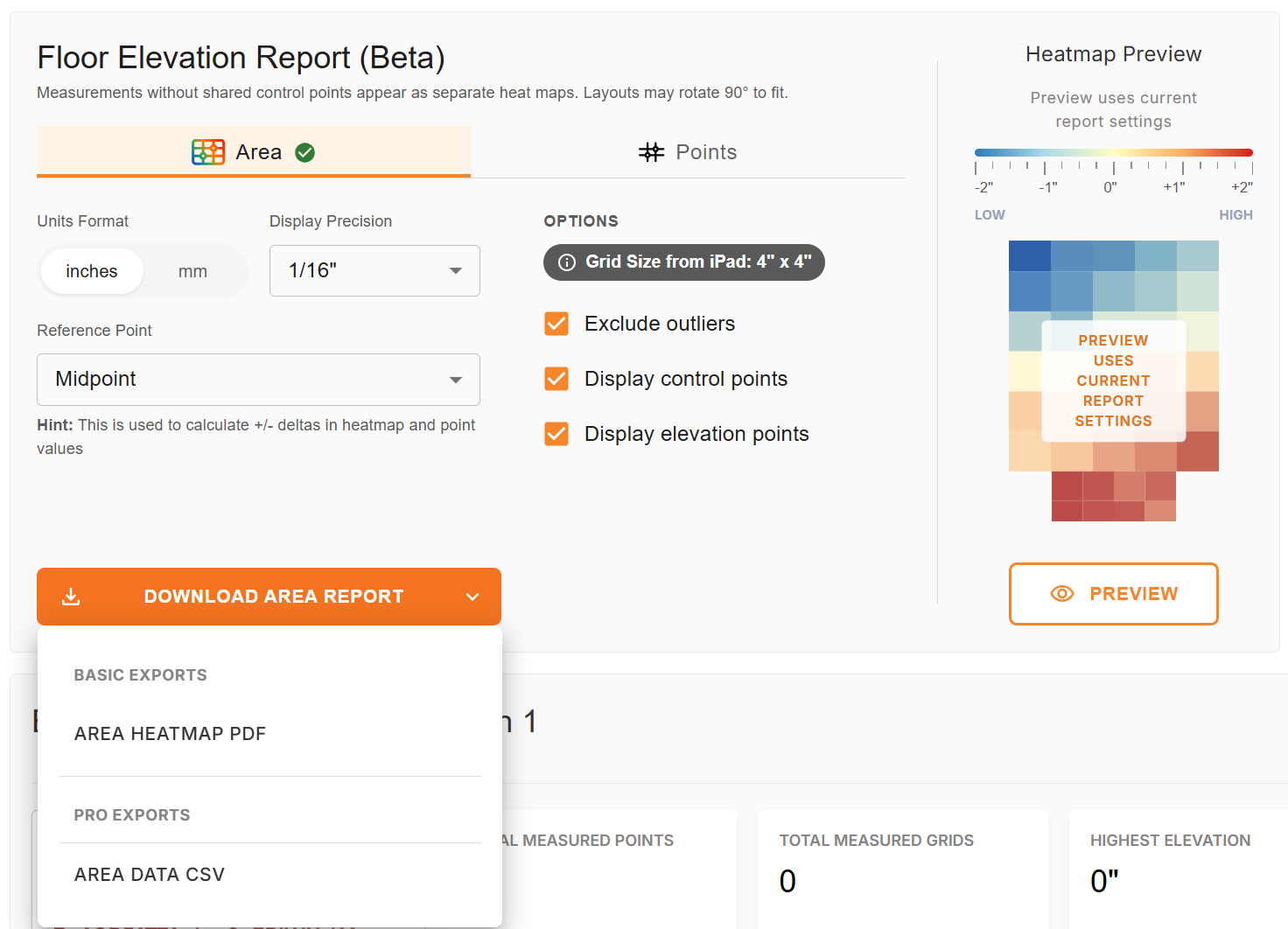Click the Units Format label
Screen dimensions: 1288x929
pos(83,221)
